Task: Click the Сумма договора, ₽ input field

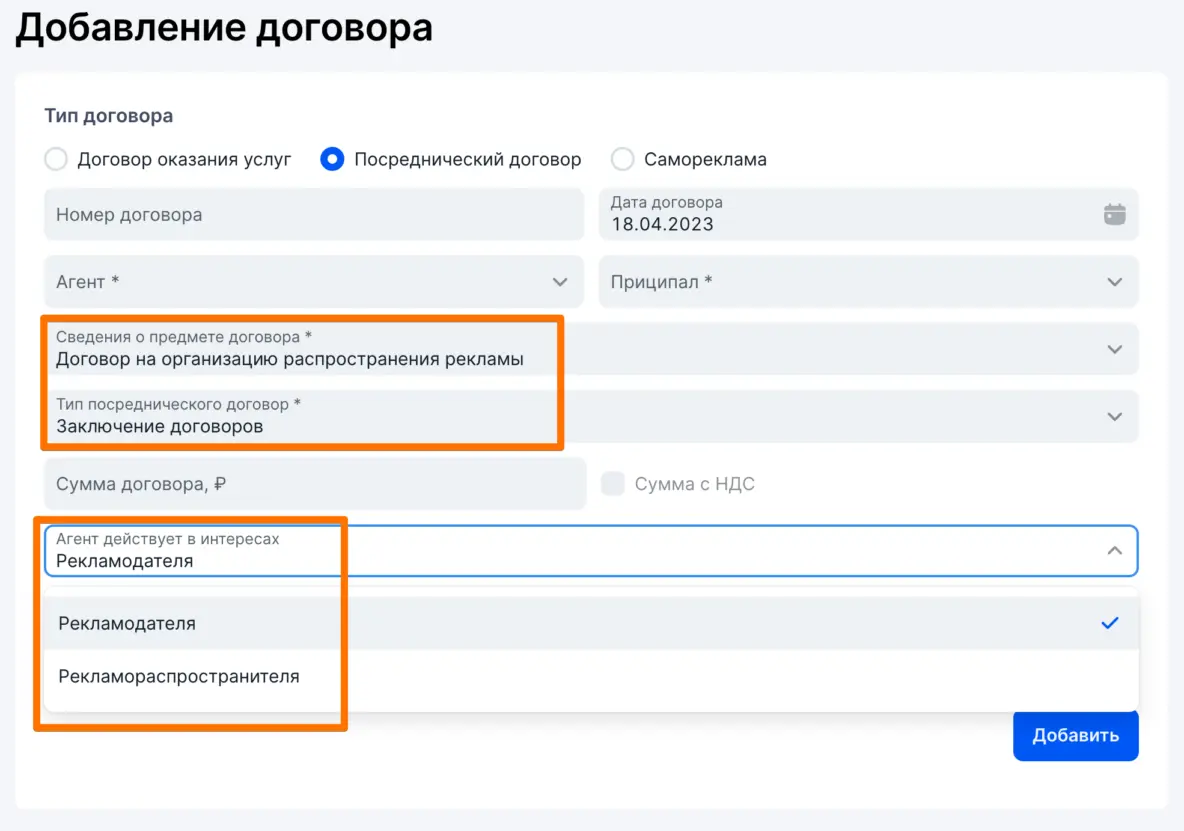Action: point(312,484)
